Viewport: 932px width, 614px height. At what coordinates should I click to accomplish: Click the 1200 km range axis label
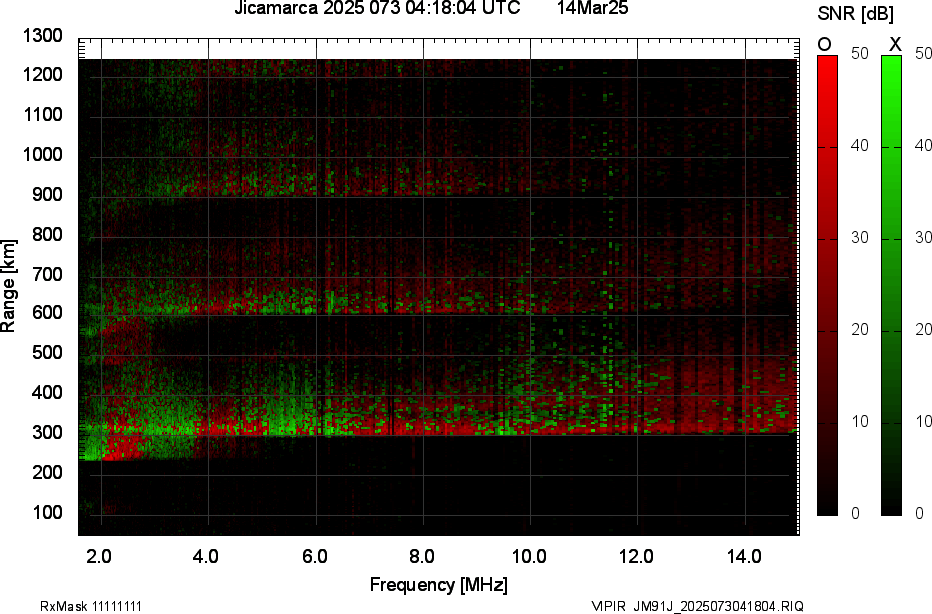pyautogui.click(x=43, y=74)
